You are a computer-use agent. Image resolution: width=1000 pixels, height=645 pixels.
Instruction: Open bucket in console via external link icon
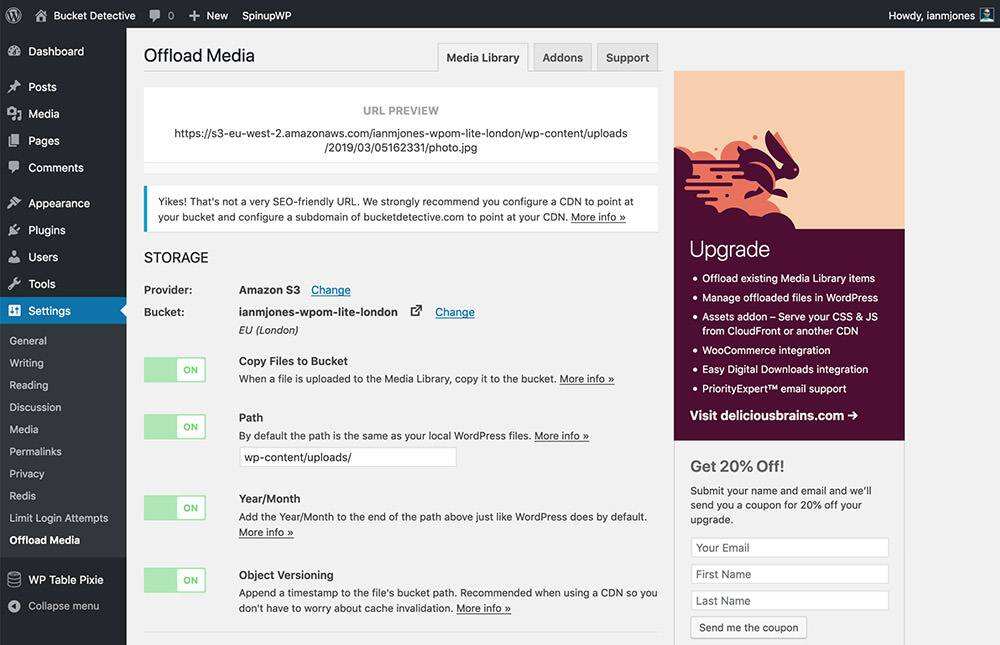tap(416, 311)
